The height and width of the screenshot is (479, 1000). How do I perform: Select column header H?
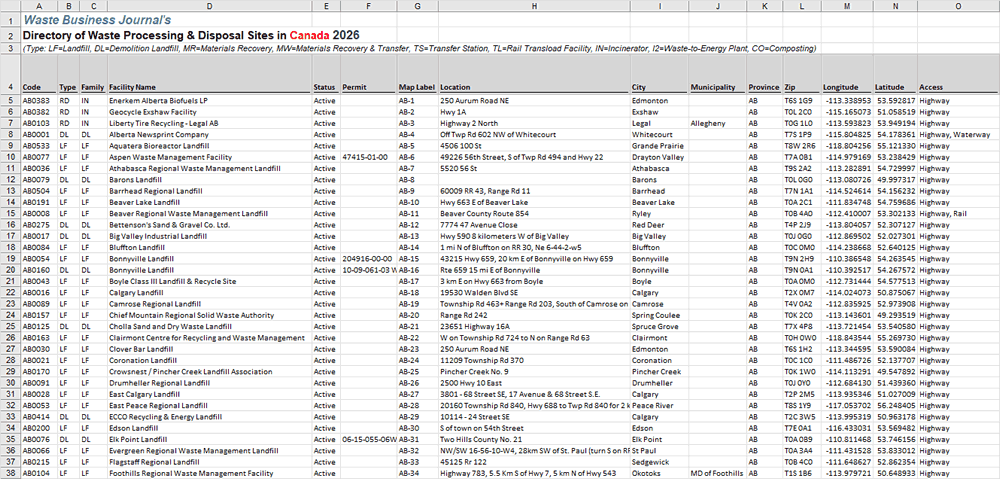(x=534, y=6)
